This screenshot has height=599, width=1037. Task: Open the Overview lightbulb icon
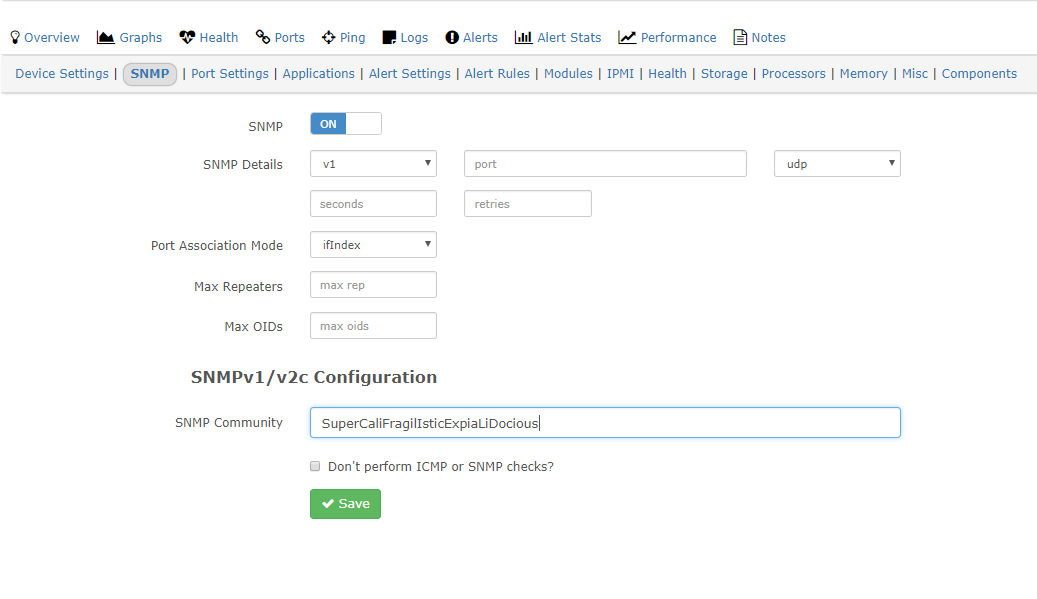click(x=15, y=38)
